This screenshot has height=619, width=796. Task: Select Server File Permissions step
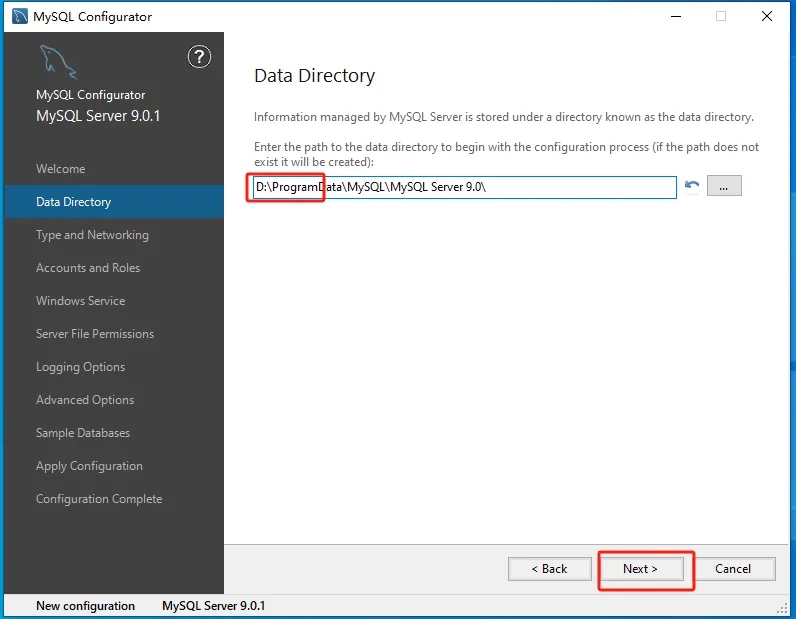click(x=95, y=334)
